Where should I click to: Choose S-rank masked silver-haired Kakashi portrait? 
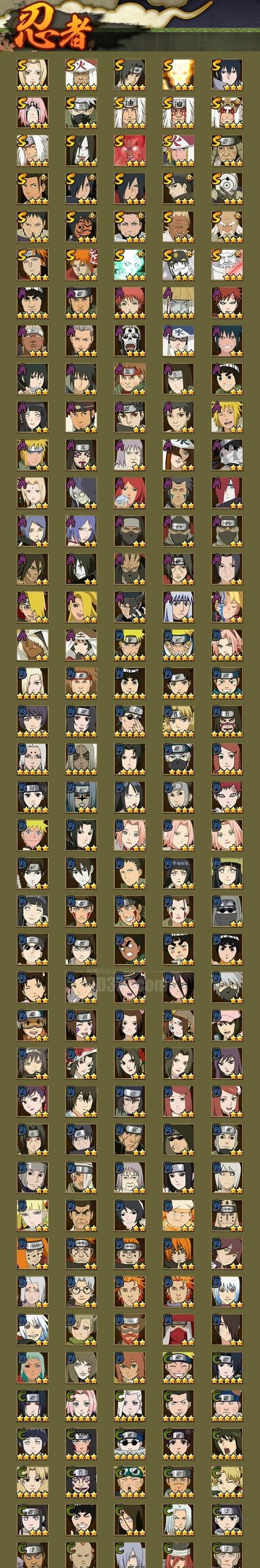[81, 112]
